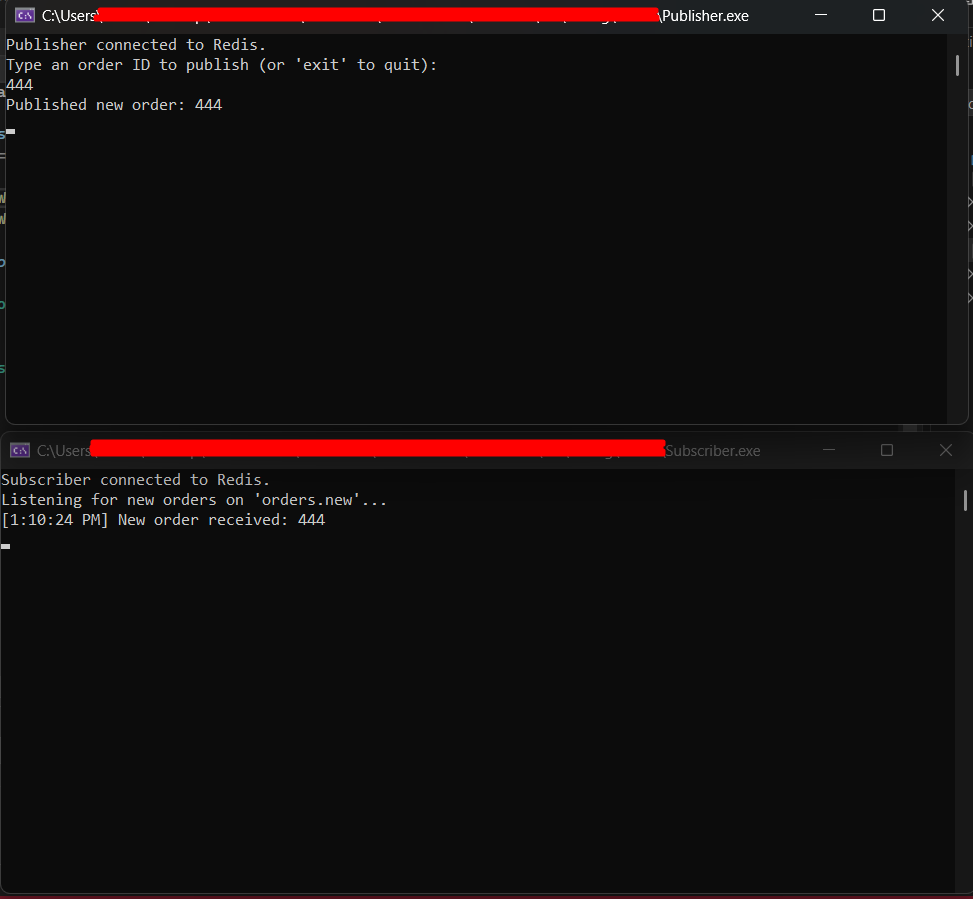The height and width of the screenshot is (899, 973).
Task: Click the Subscriber window vertical scrollbar thumb
Action: coord(965,501)
